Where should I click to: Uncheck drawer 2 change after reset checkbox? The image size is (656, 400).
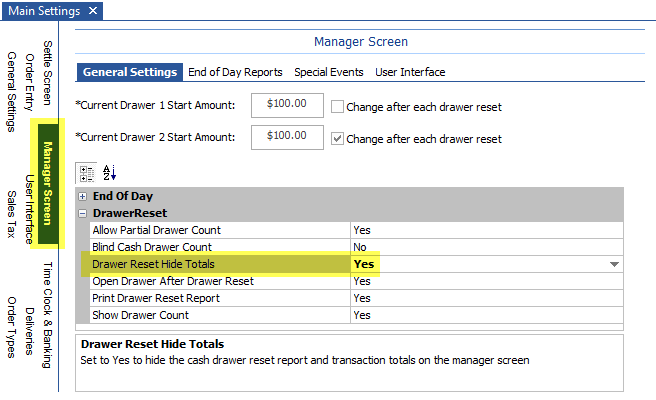pos(338,138)
